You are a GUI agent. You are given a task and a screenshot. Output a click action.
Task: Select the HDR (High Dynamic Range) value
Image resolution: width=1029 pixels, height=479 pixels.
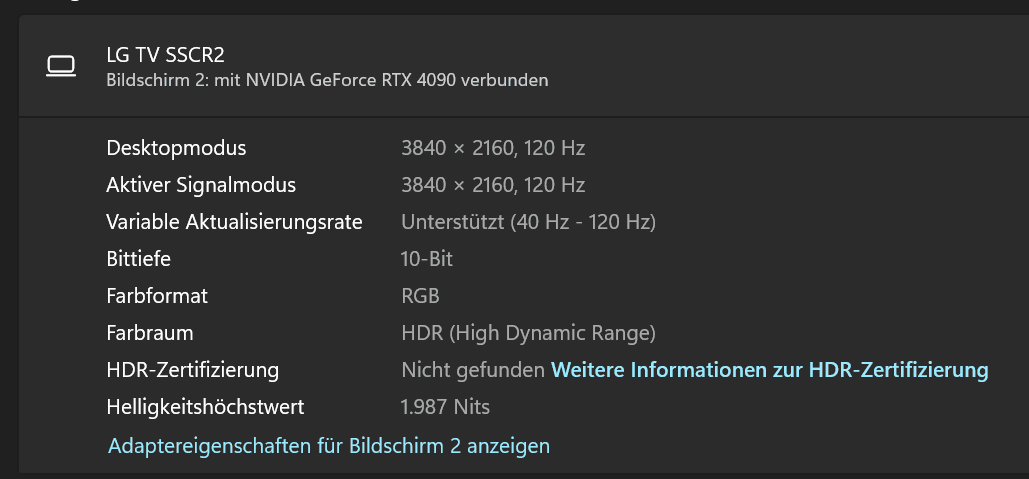[x=528, y=333]
